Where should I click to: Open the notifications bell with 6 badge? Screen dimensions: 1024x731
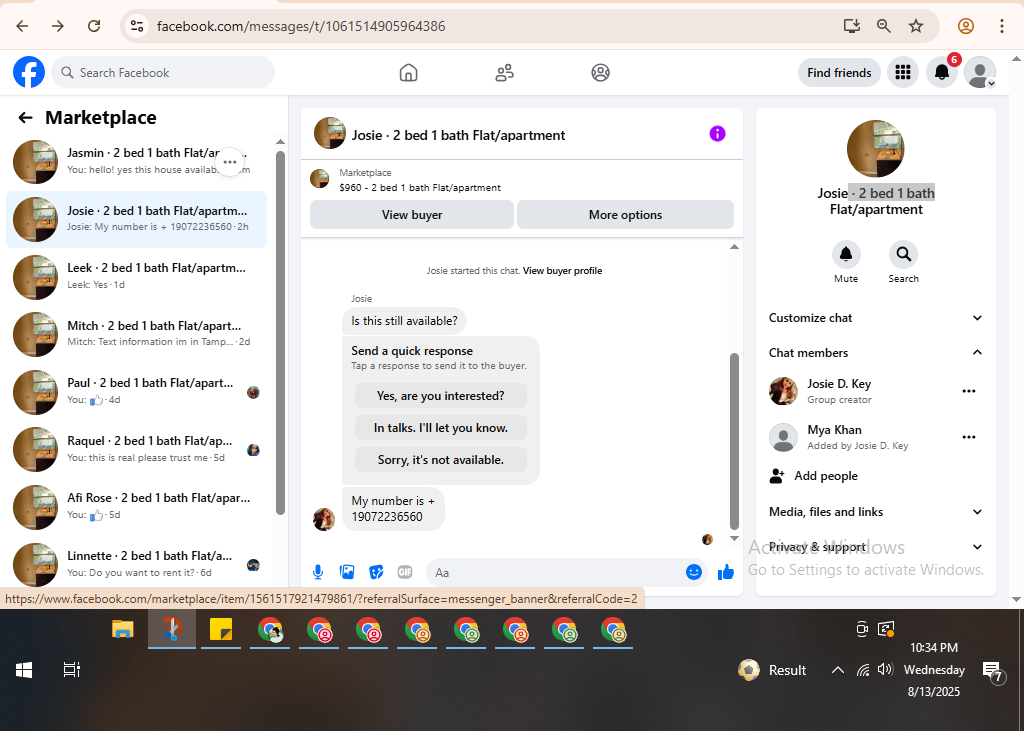click(942, 73)
